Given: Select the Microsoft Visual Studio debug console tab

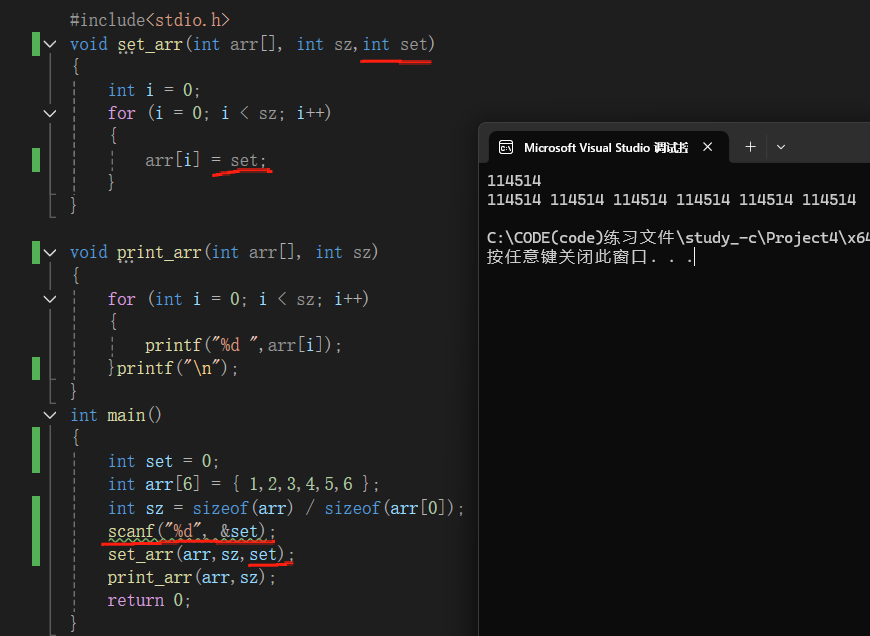Looking at the screenshot, I should (x=609, y=147).
